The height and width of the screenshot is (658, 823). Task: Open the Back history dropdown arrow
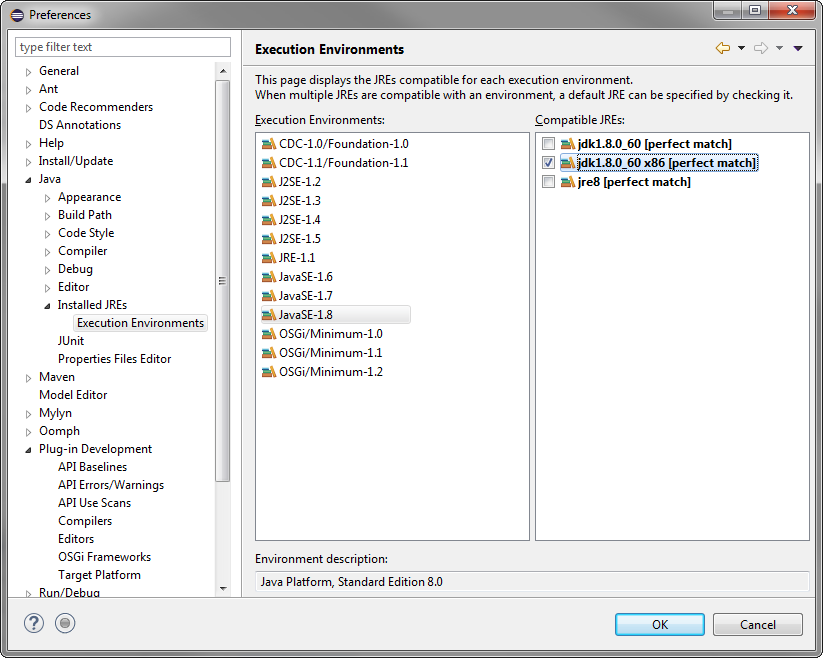[x=741, y=48]
